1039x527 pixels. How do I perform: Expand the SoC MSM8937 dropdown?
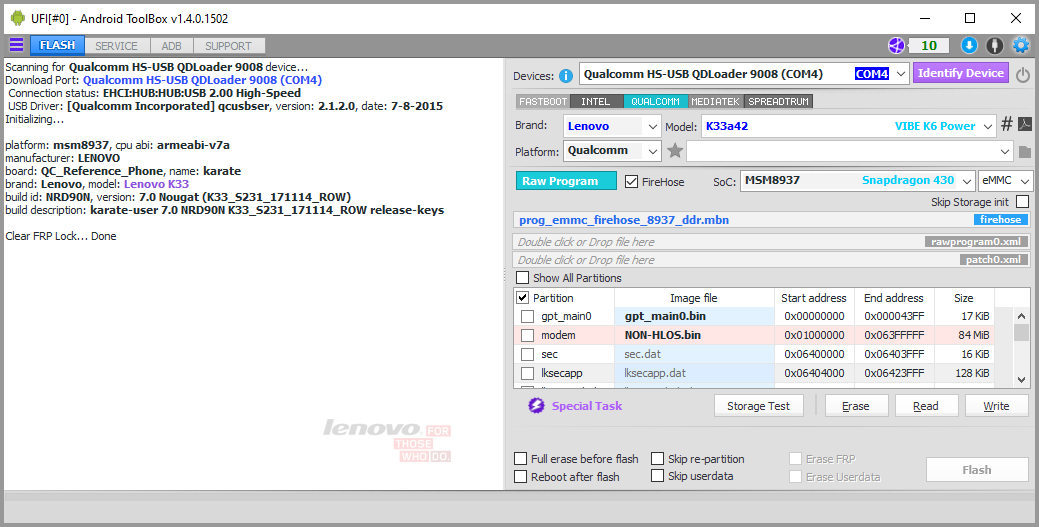tap(967, 180)
